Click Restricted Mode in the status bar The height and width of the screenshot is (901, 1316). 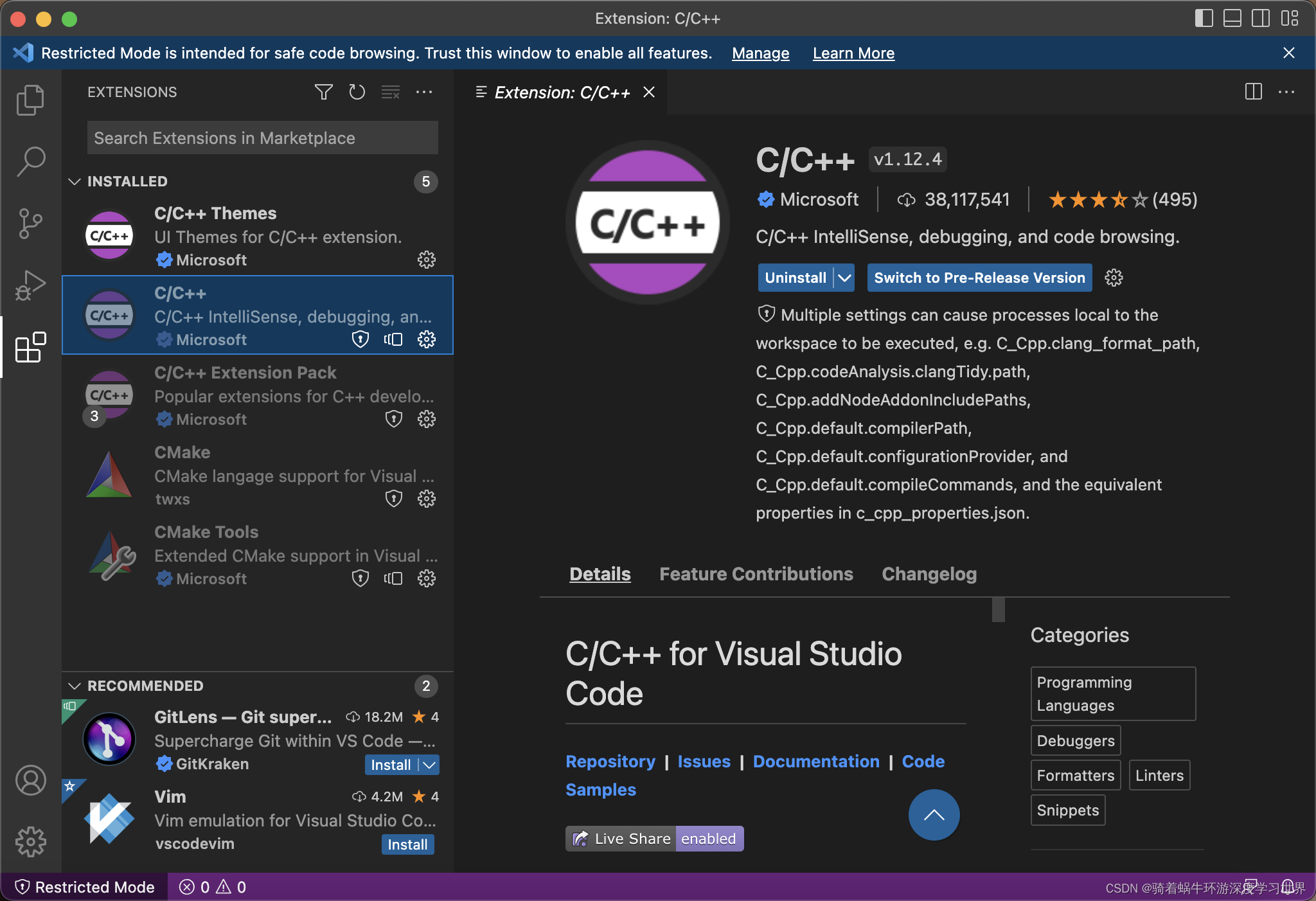(85, 887)
